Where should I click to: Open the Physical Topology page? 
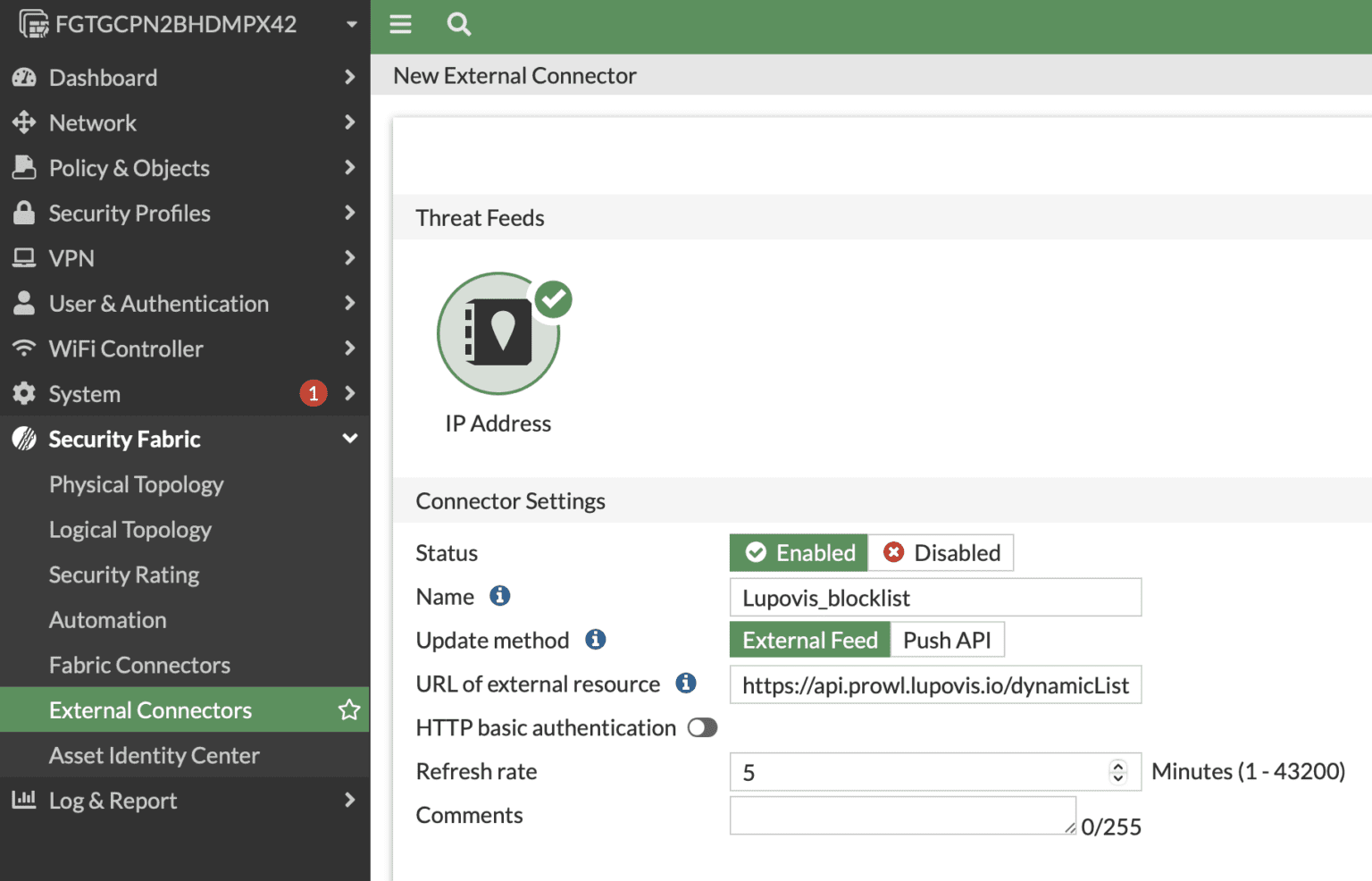tap(136, 484)
